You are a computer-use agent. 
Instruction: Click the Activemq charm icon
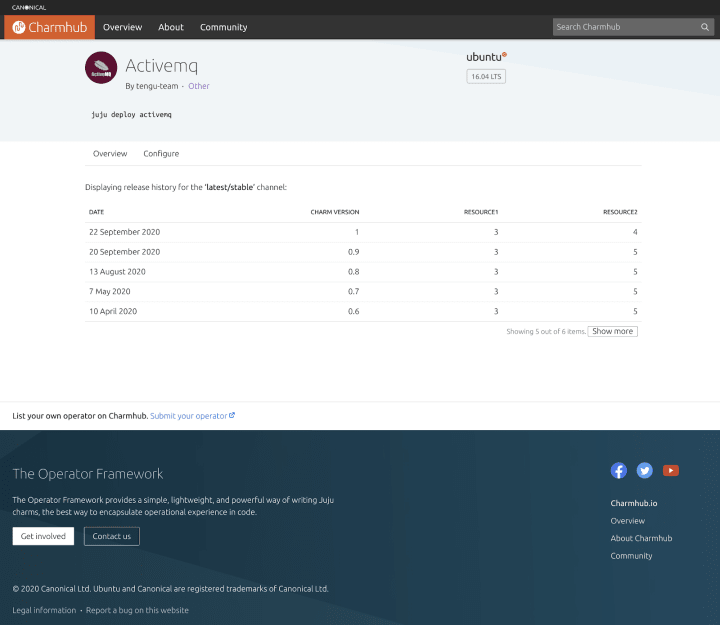101,68
